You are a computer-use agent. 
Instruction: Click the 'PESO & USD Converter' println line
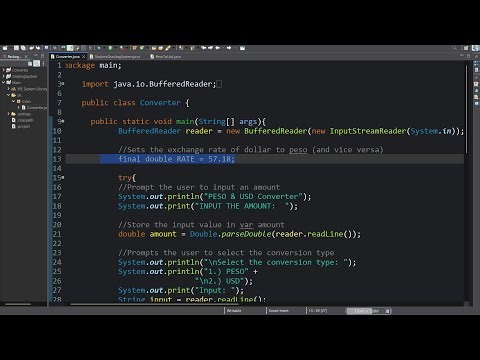pyautogui.click(x=215, y=197)
